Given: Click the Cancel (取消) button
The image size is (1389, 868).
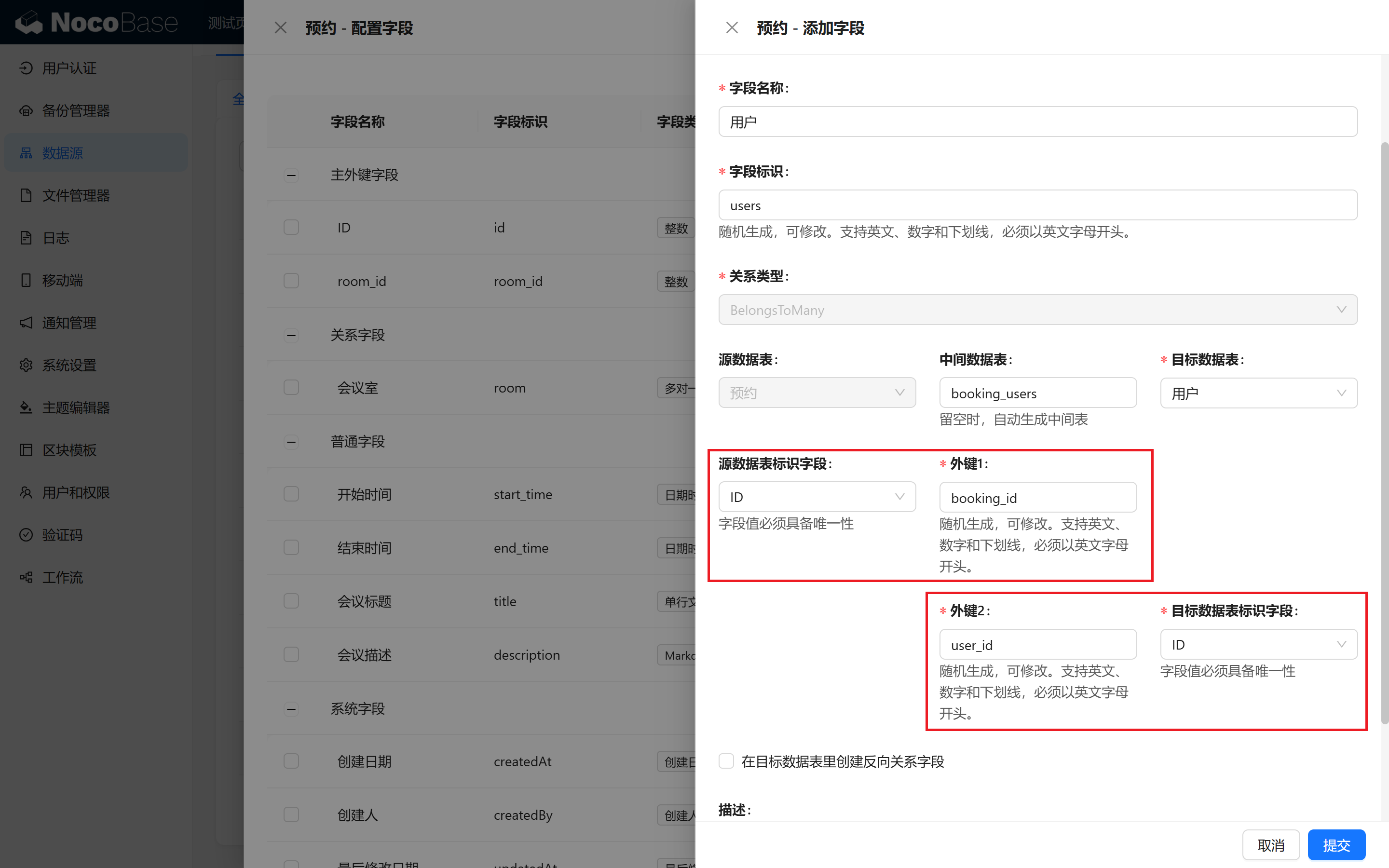Looking at the screenshot, I should pos(1270,845).
